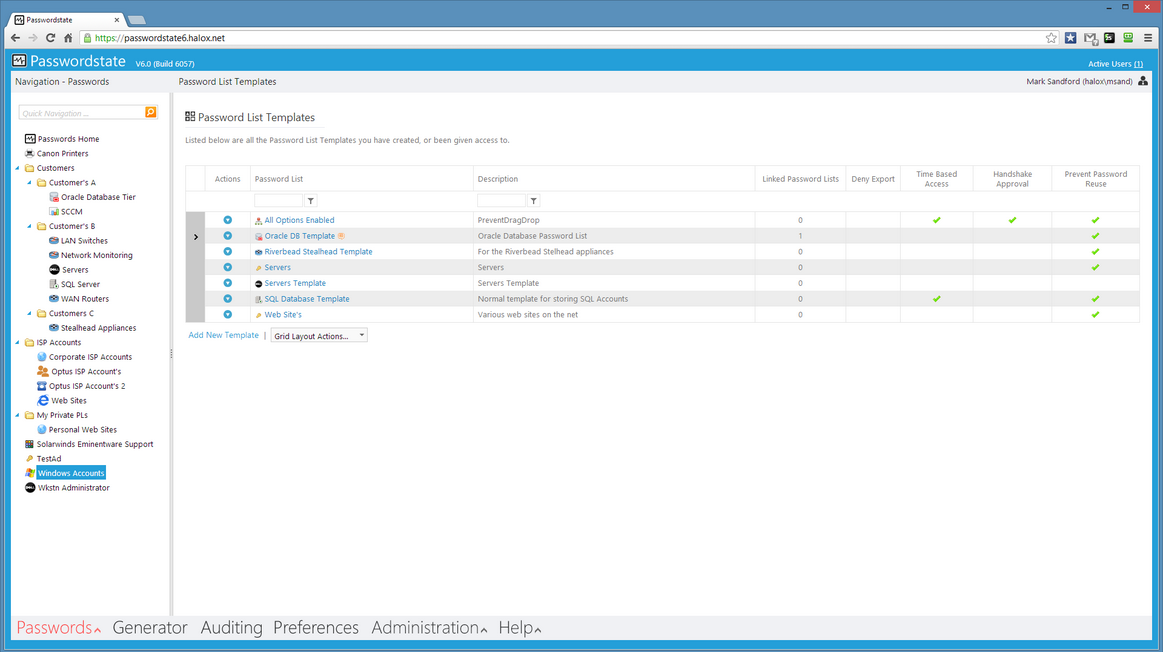Select the Passwordstate browser tab
Screen dimensions: 1163x652
[x=67, y=20]
